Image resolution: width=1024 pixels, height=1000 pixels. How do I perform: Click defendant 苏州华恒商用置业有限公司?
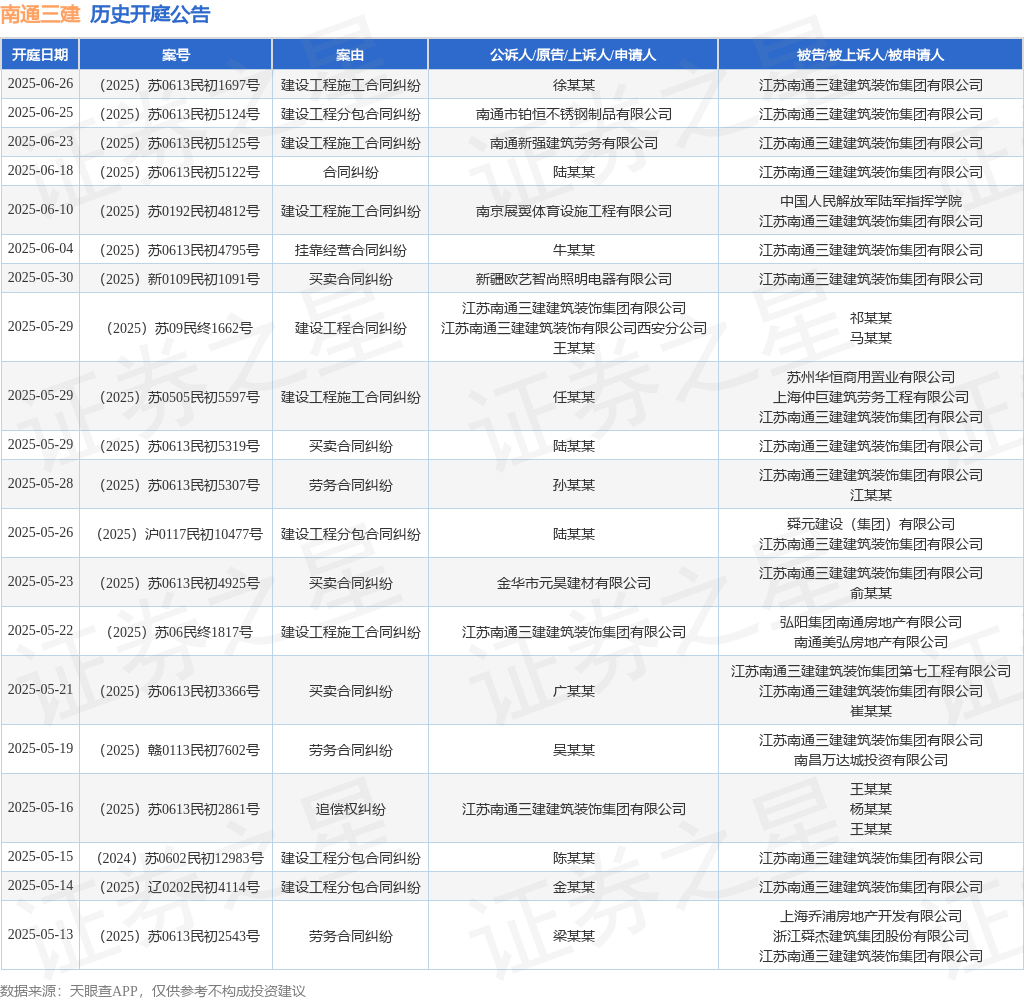point(871,376)
